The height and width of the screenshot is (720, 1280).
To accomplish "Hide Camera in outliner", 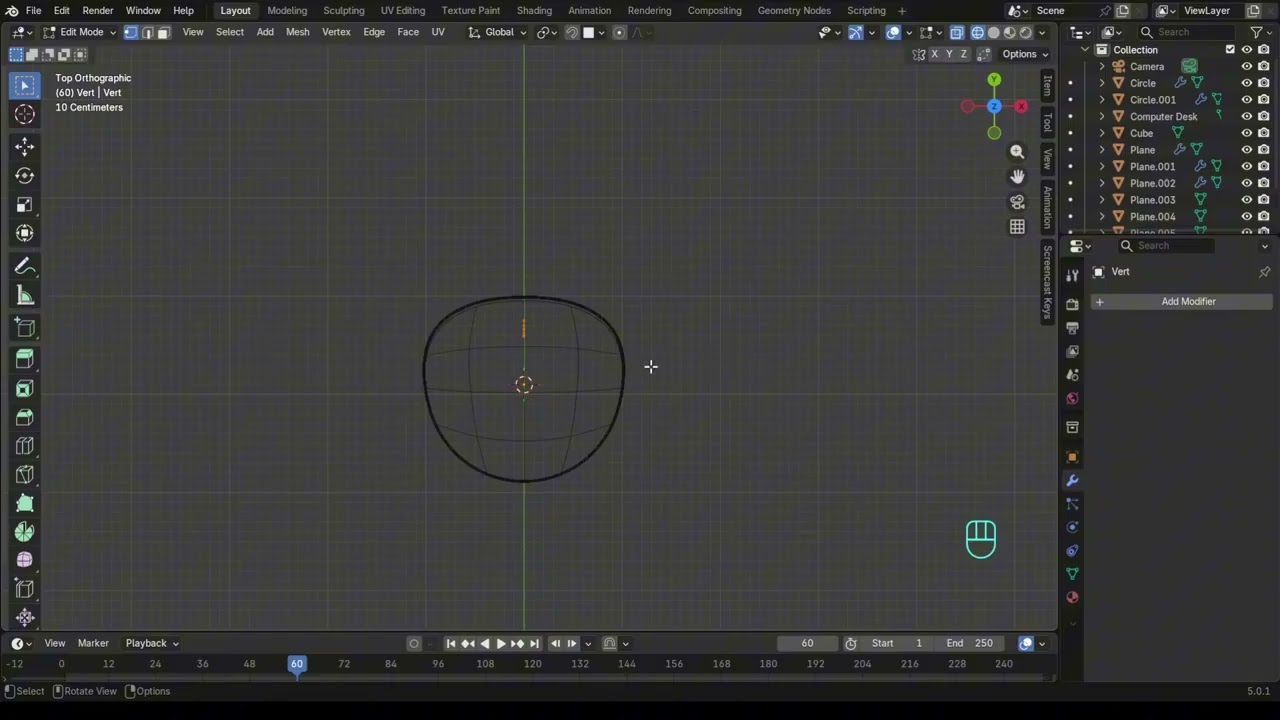I will [x=1247, y=67].
